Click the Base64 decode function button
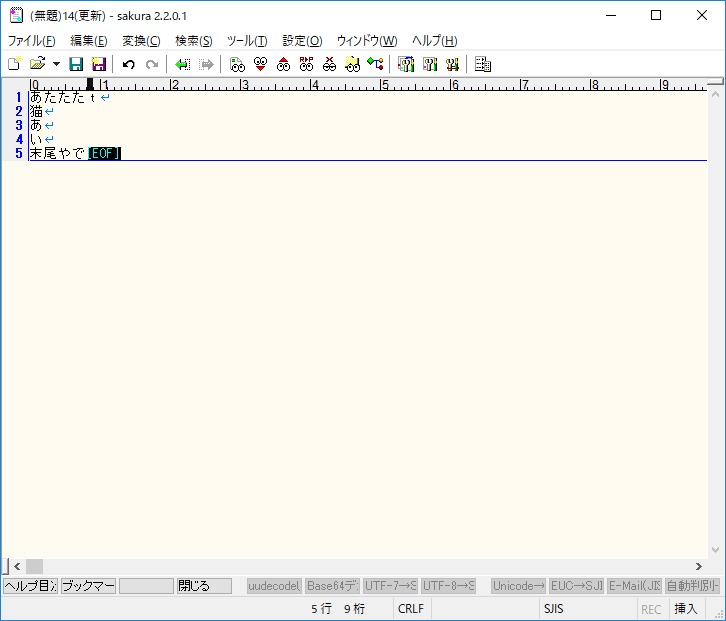Image resolution: width=726 pixels, height=621 pixels. [332, 586]
